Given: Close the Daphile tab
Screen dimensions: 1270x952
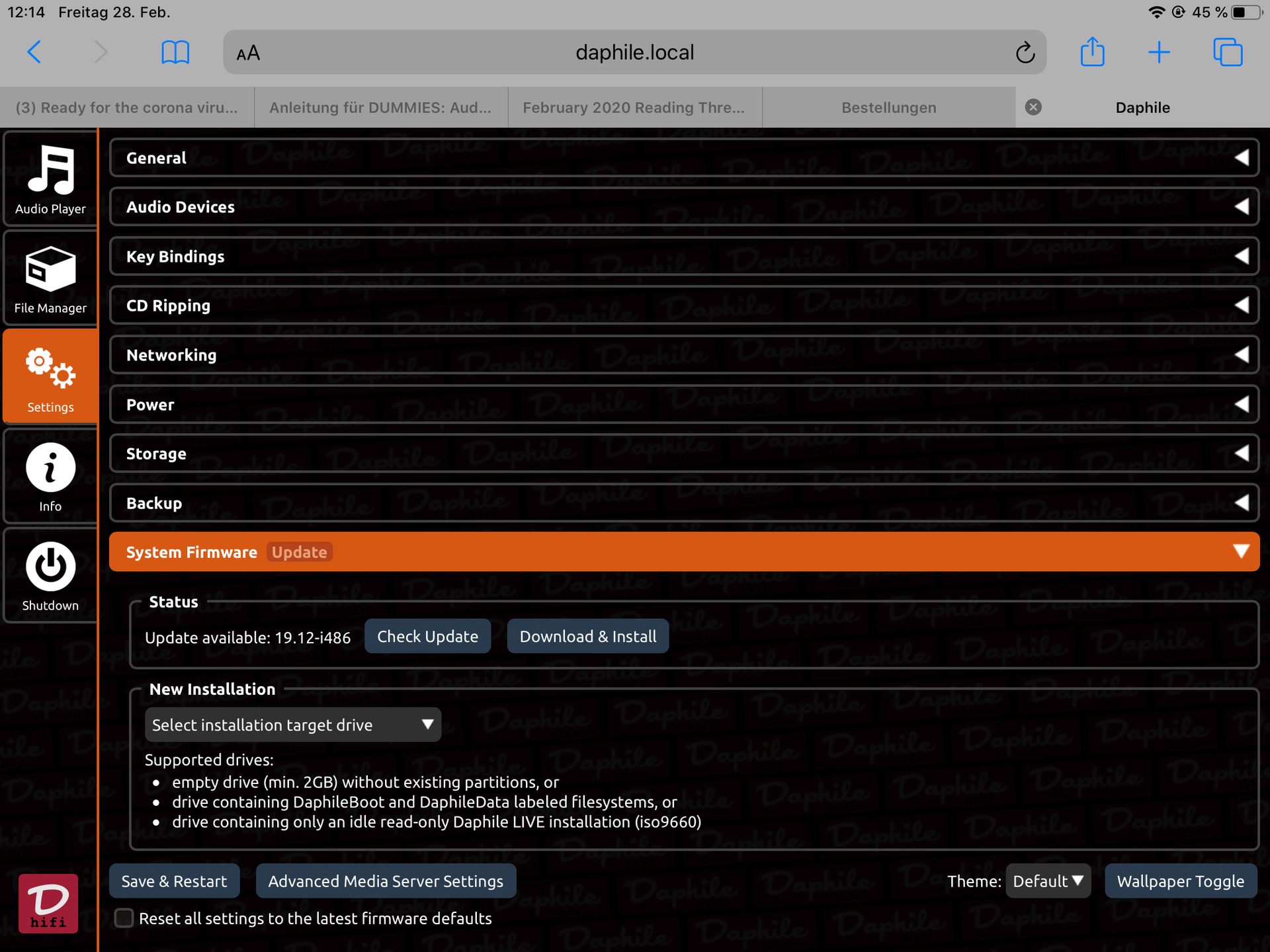Looking at the screenshot, I should (1033, 107).
